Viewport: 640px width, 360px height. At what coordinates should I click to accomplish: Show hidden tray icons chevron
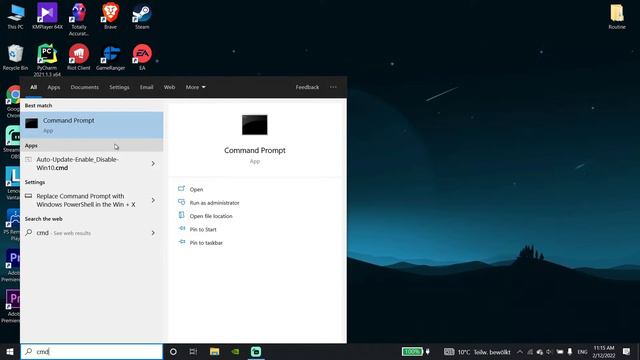click(520, 351)
